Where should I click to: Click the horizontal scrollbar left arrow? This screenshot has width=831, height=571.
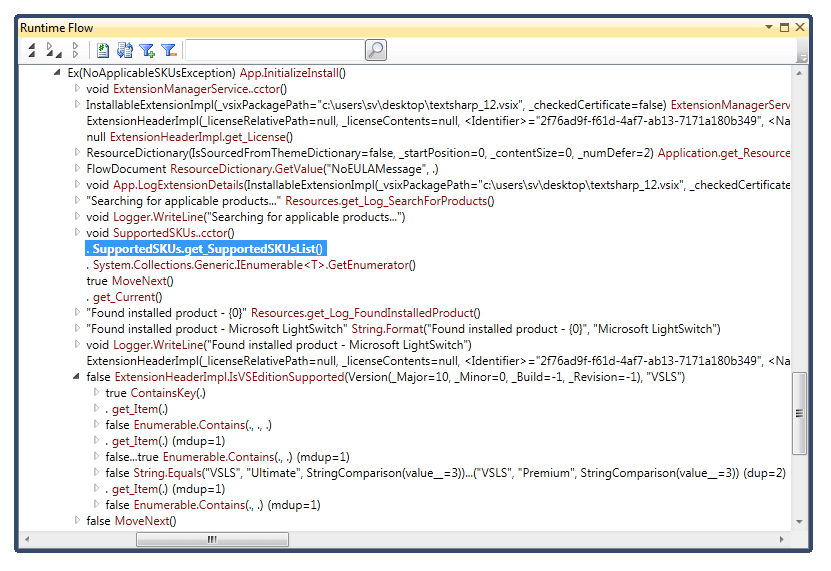(x=26, y=539)
